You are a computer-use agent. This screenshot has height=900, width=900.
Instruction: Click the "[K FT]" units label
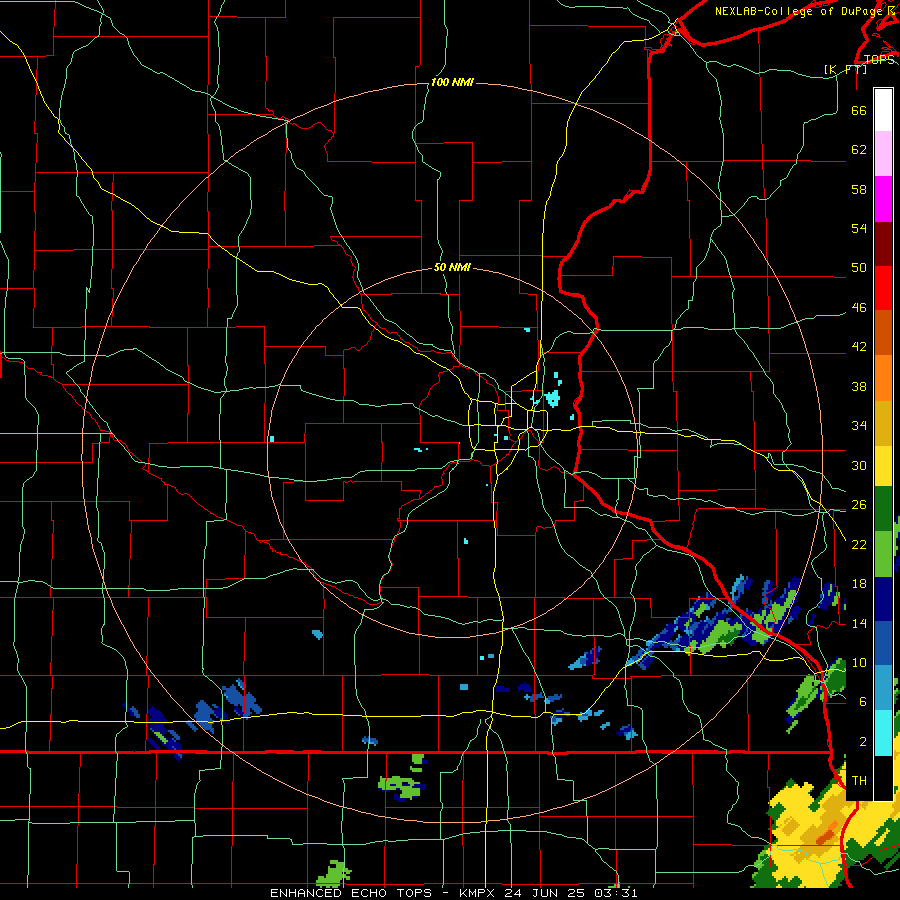click(x=845, y=69)
